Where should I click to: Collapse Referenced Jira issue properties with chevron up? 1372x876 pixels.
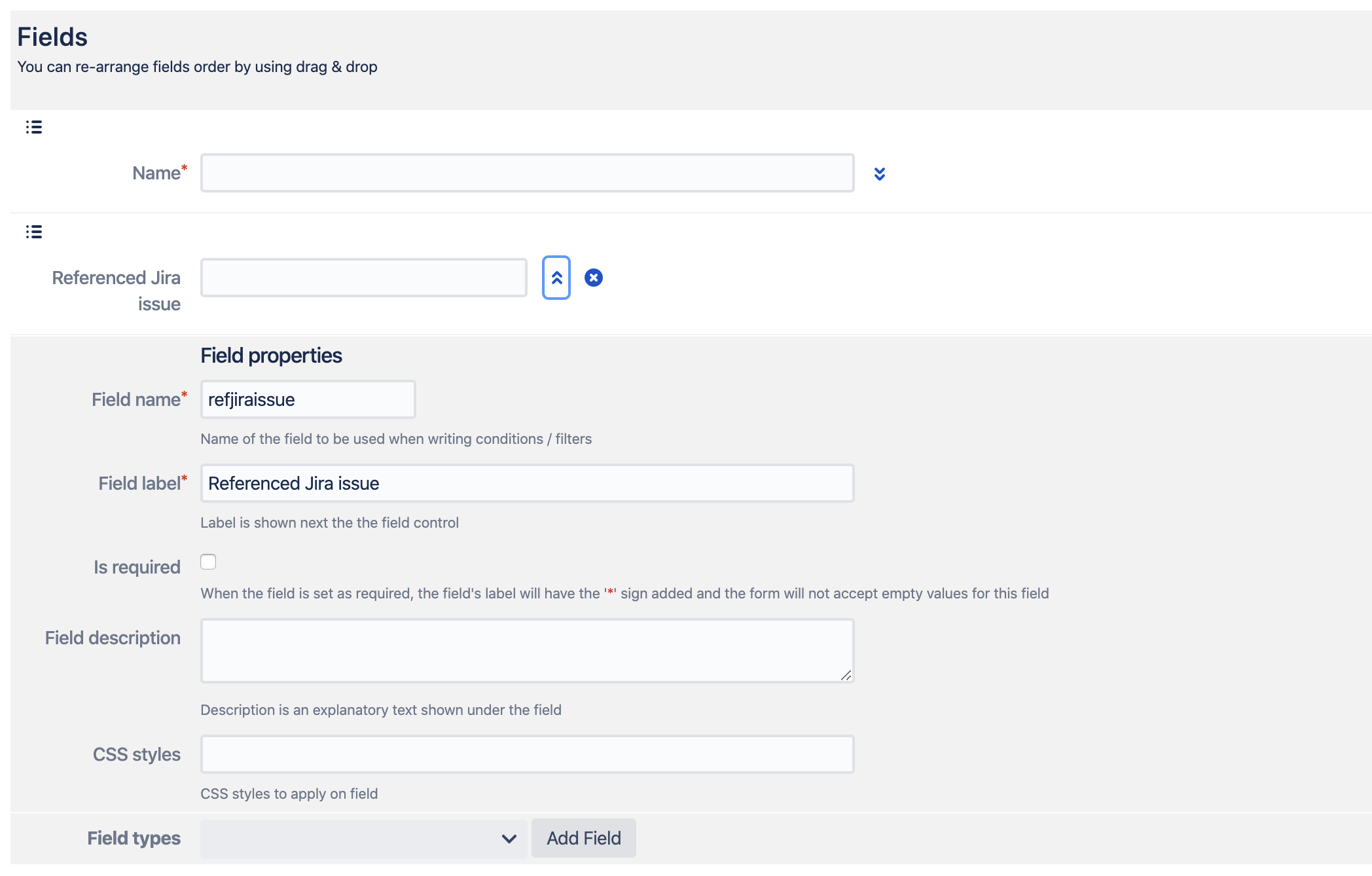tap(556, 278)
